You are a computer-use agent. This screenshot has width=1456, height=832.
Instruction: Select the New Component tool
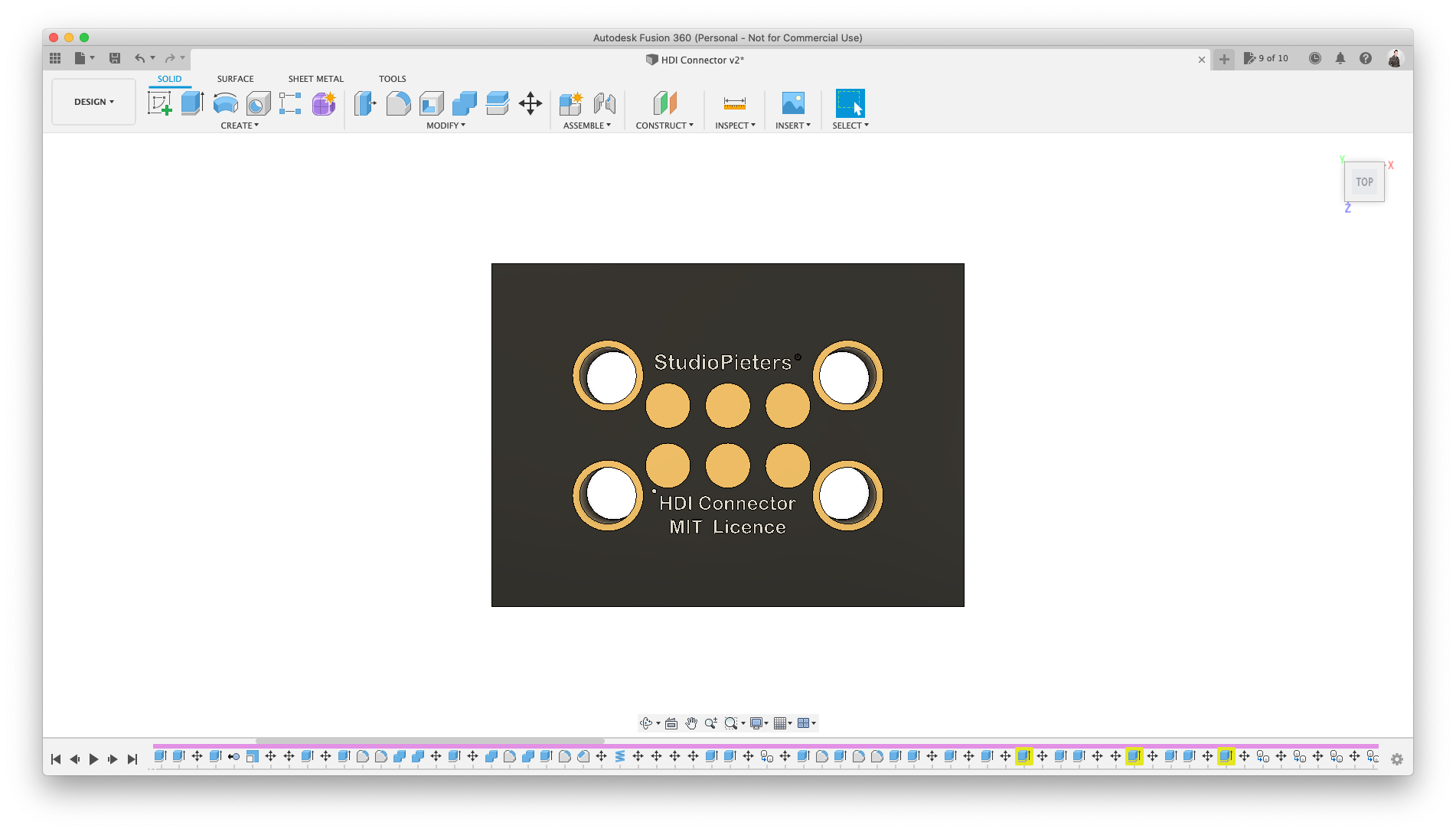(x=571, y=103)
